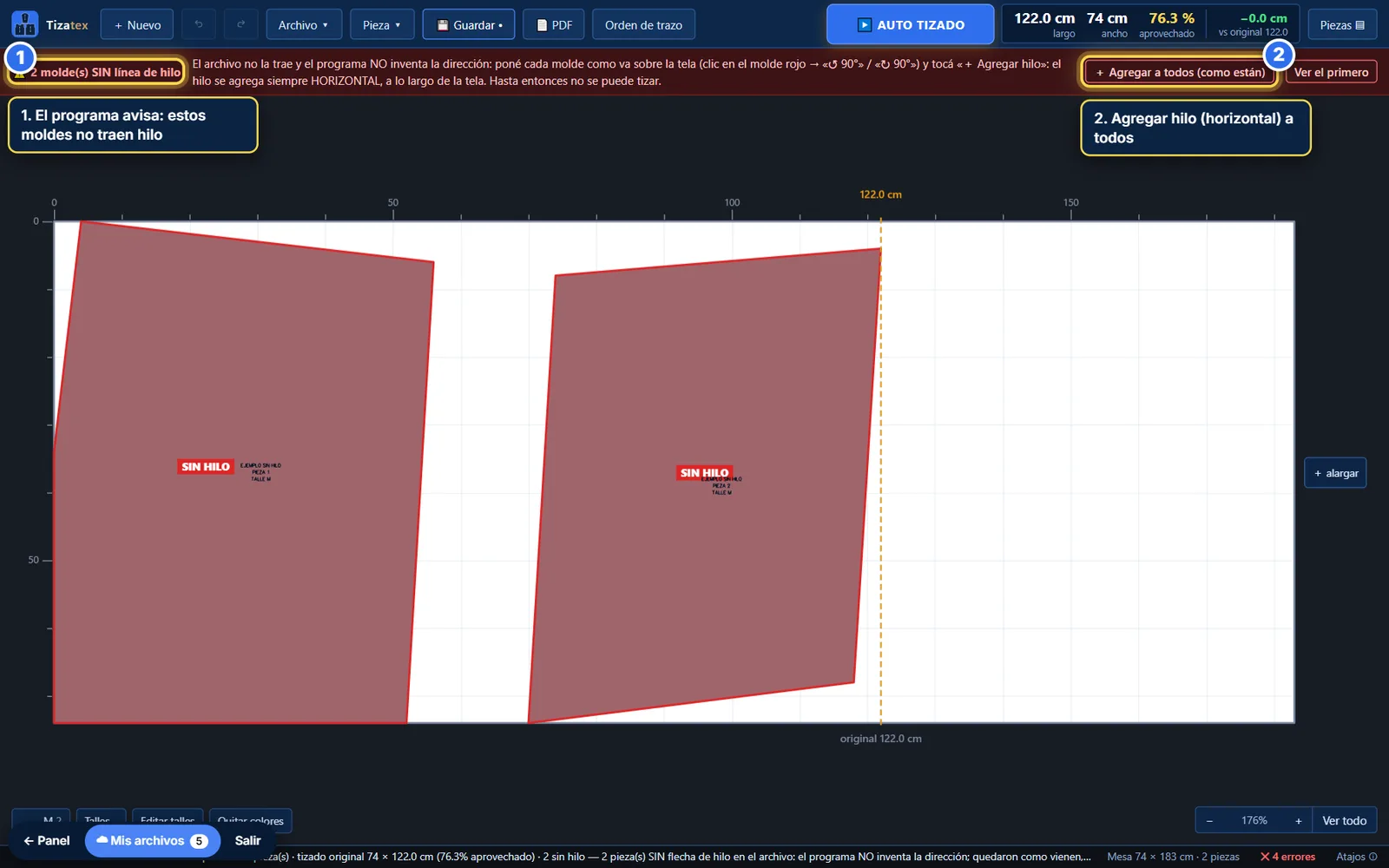
Task: Undo the last action
Action: coord(199,24)
